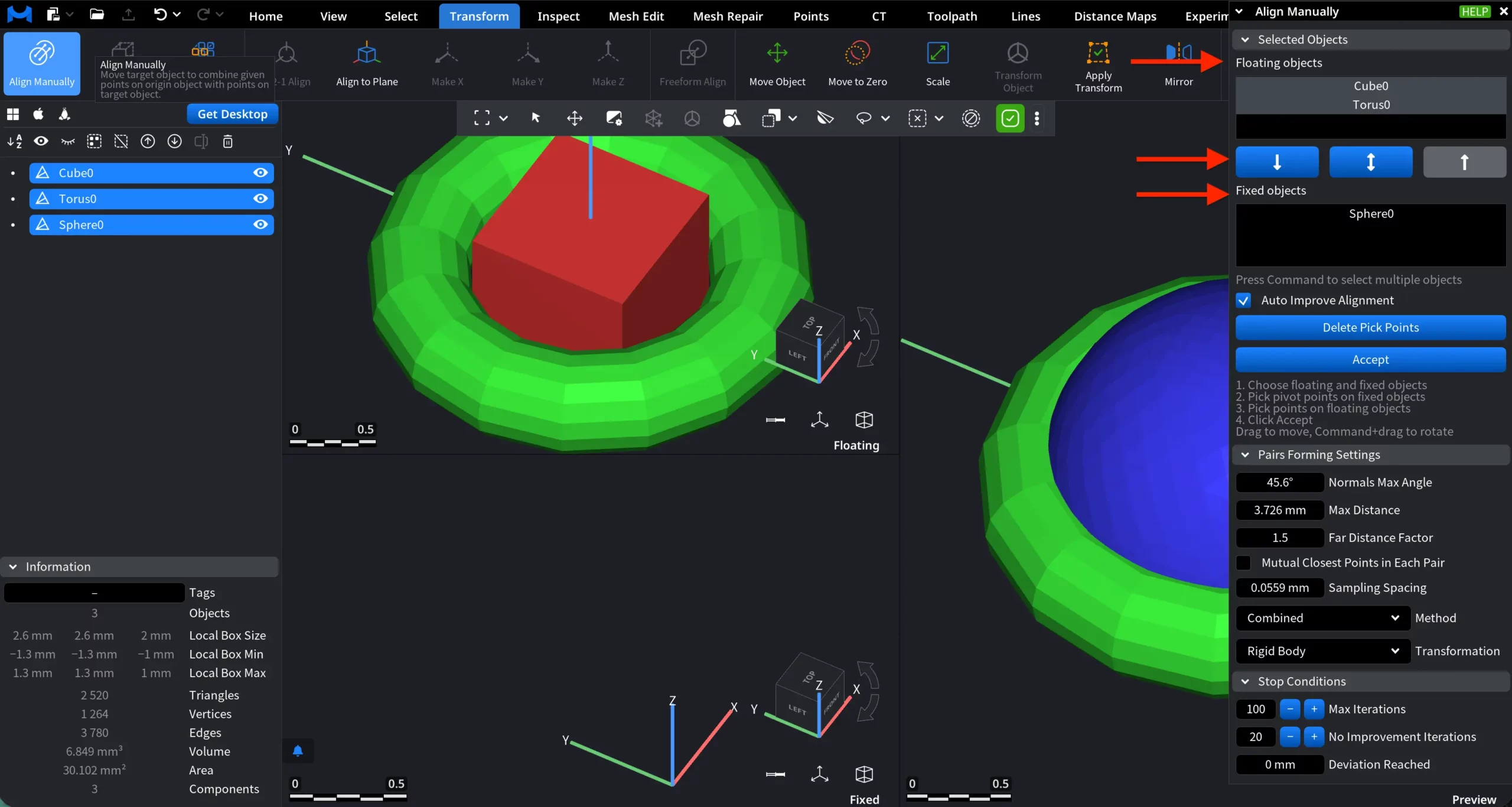
Task: Open the Inspect ribbon tab
Action: click(558, 17)
